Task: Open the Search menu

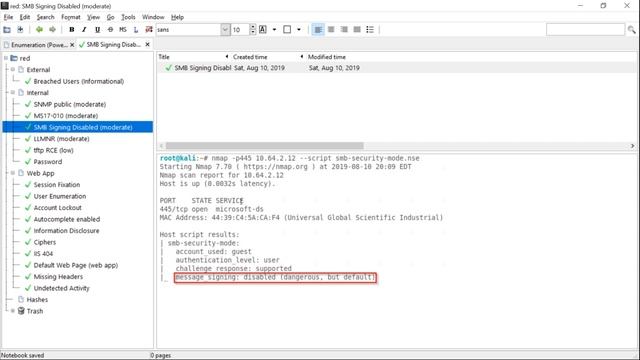Action: [x=45, y=17]
